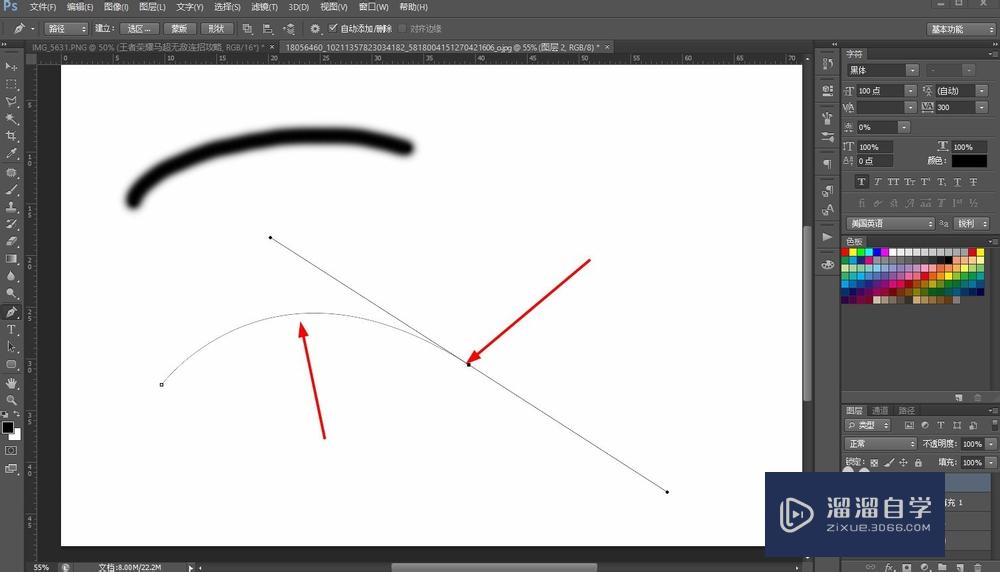Switch to the 通道 tab
The width and height of the screenshot is (1000, 572).
tap(880, 410)
